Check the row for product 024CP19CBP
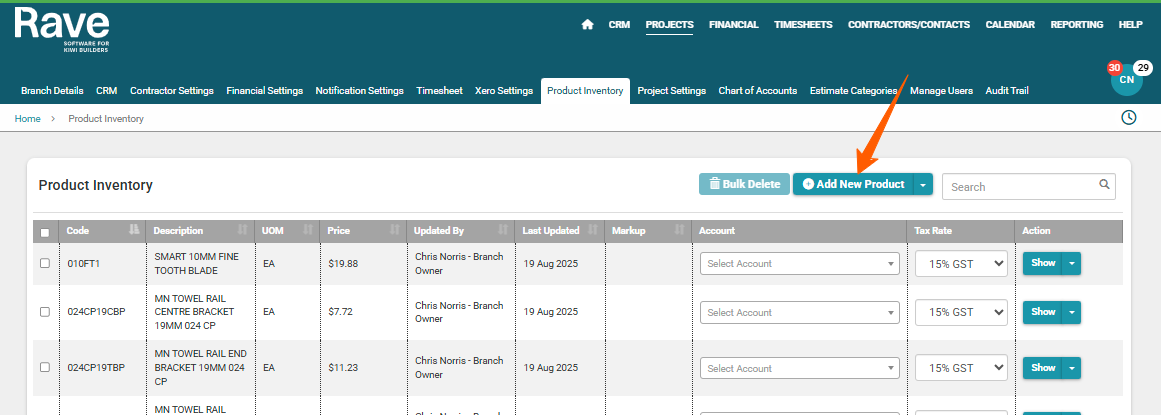The width and height of the screenshot is (1161, 415). [x=45, y=312]
